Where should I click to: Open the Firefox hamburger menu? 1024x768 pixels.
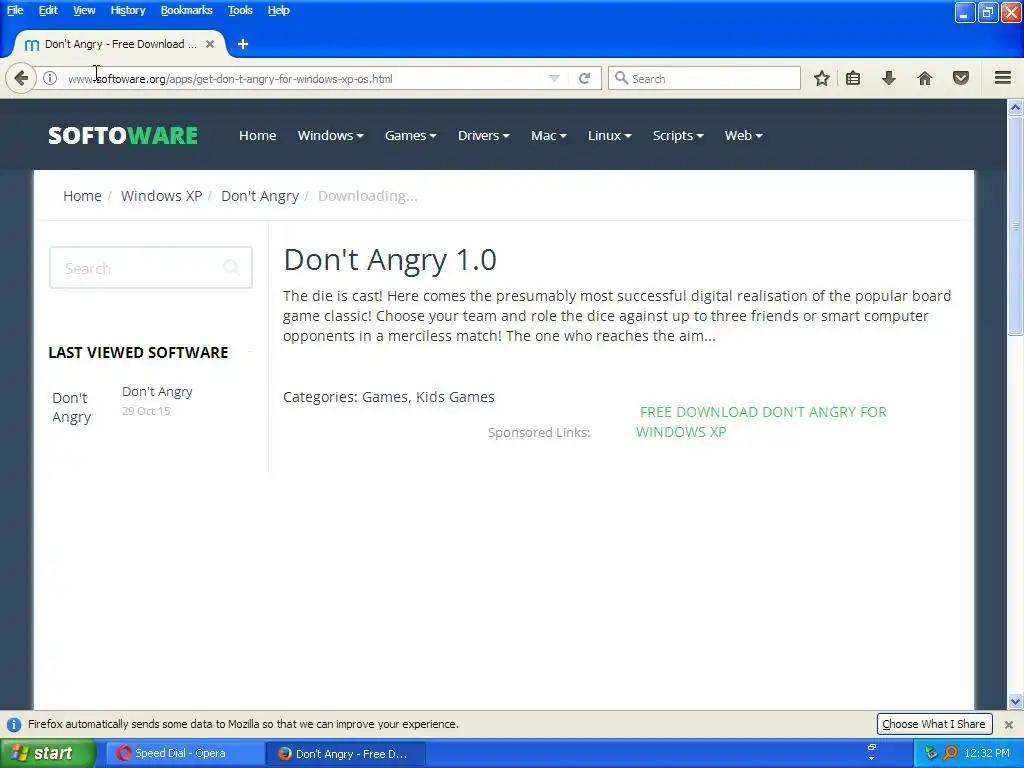pos(1003,78)
